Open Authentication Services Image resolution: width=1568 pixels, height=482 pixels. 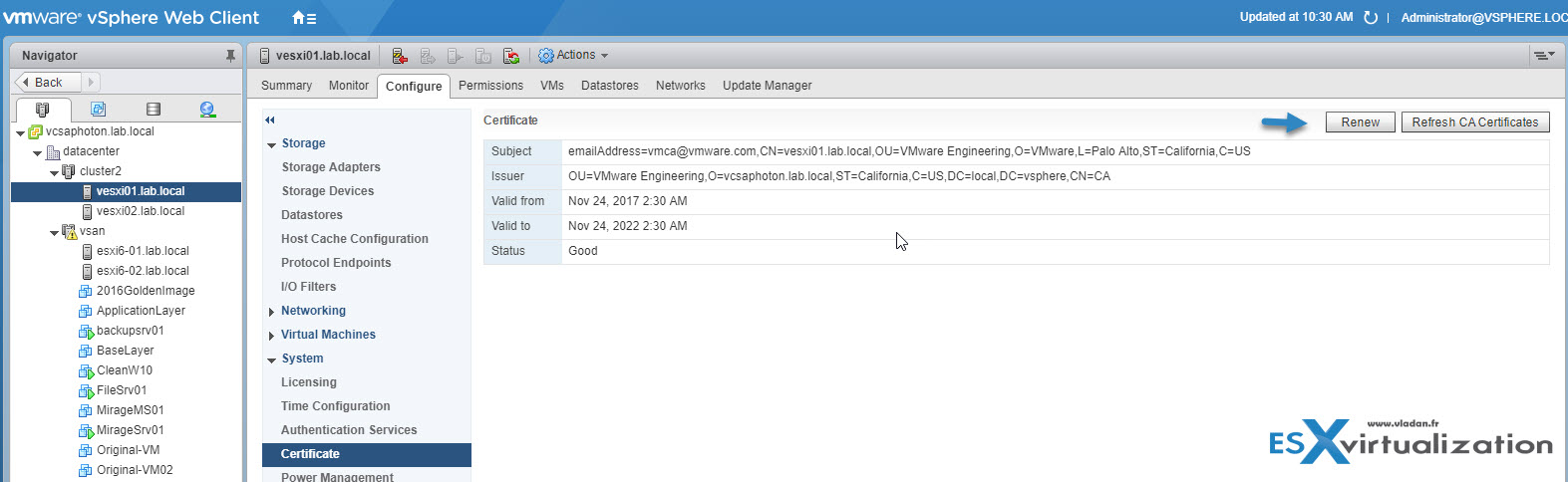tap(349, 430)
